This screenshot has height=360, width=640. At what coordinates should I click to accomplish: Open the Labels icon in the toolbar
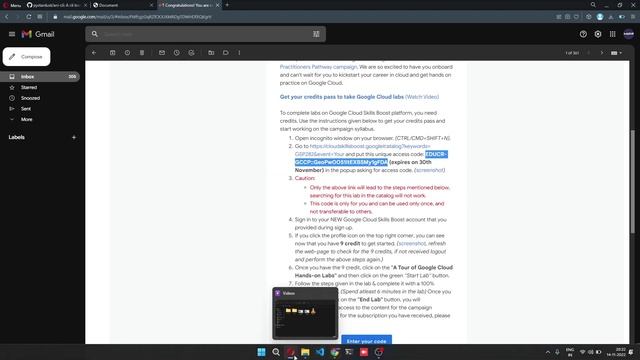tap(226, 53)
